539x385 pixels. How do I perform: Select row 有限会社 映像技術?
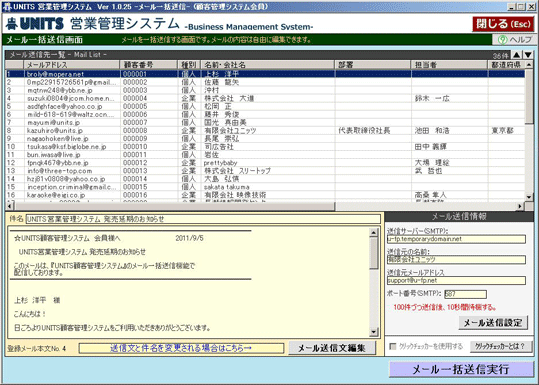[x=265, y=195]
